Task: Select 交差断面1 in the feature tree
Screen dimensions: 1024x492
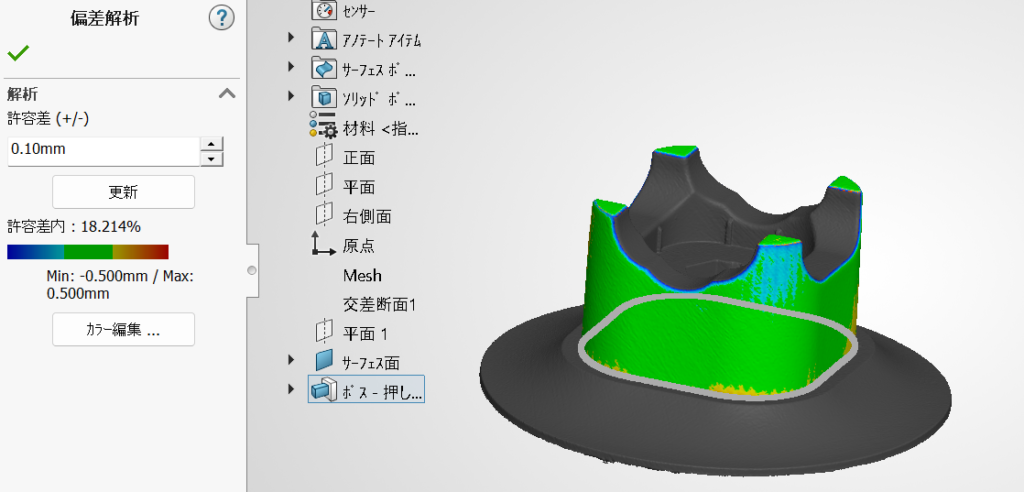Action: click(378, 304)
